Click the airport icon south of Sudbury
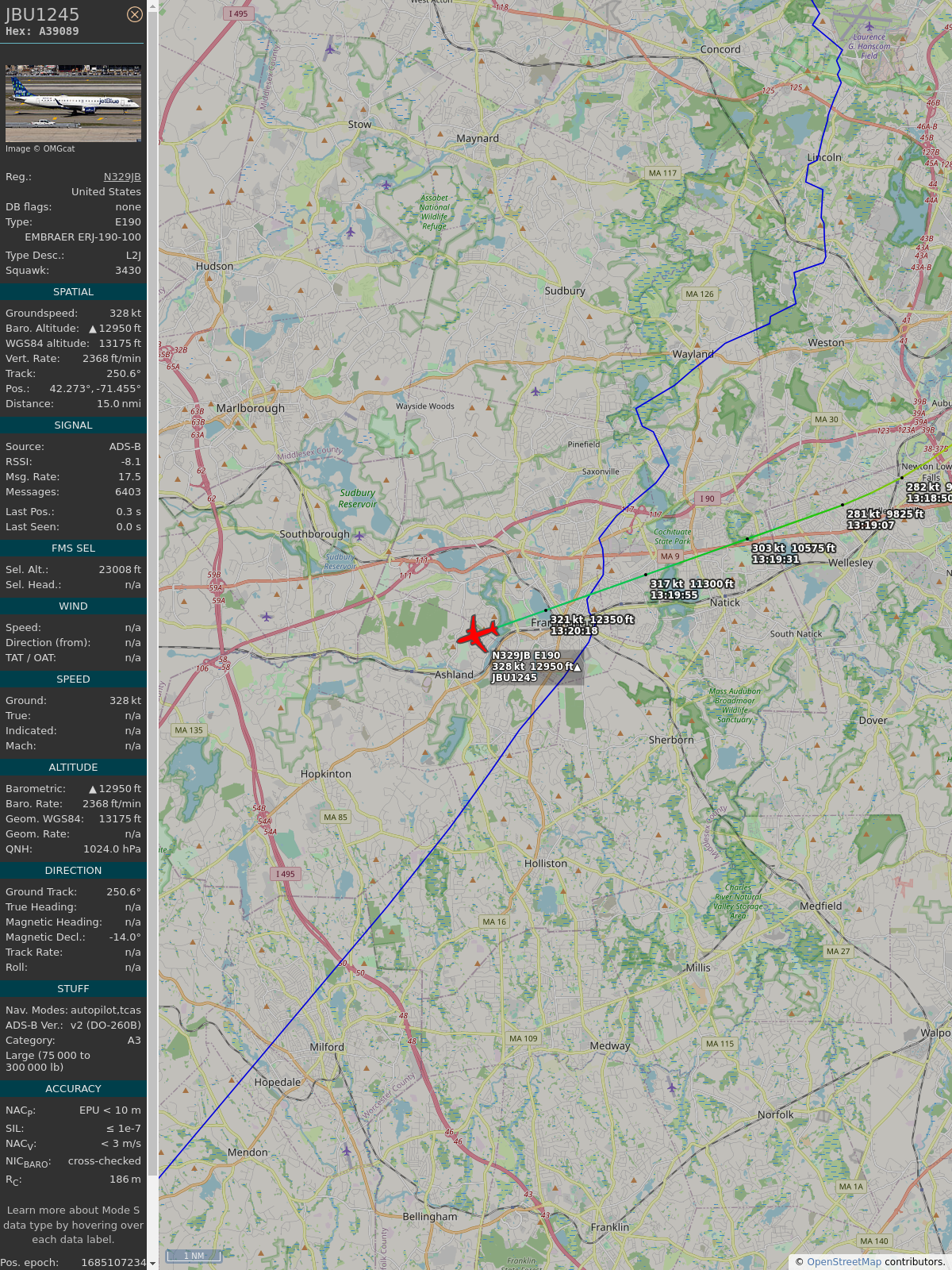This screenshot has height=1270, width=952. coord(535,391)
